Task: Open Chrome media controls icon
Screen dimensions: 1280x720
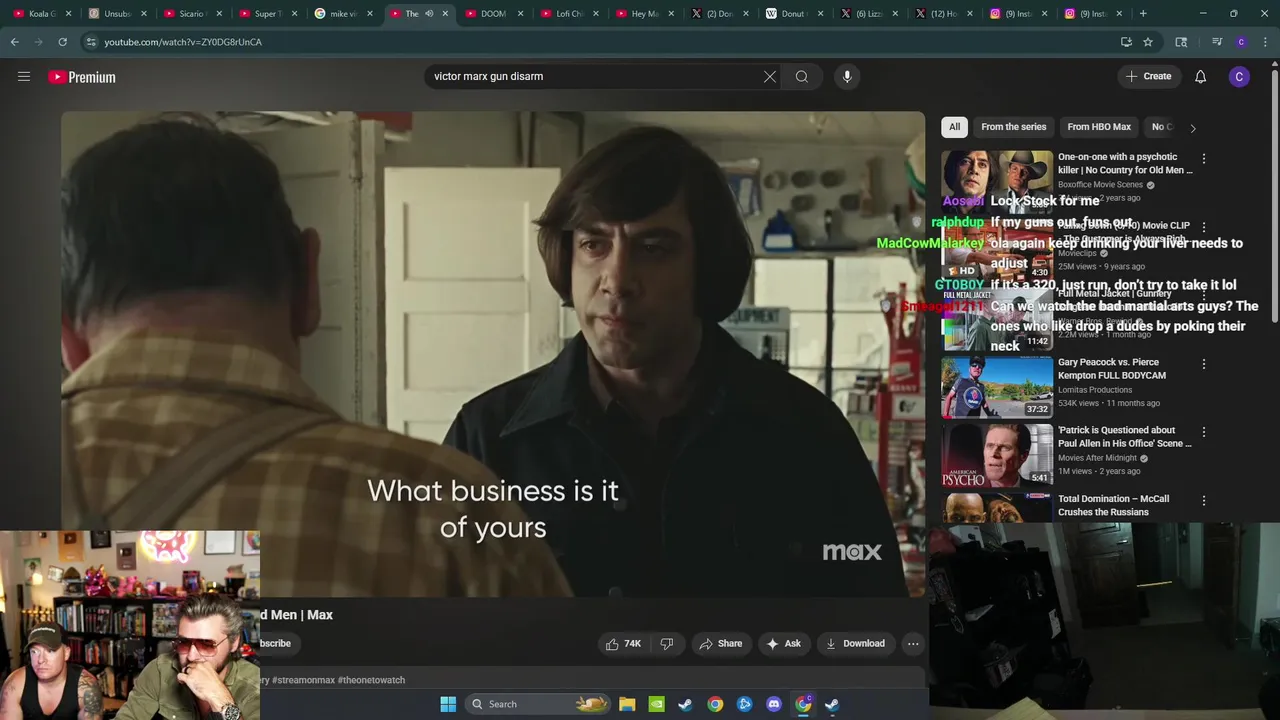Action: point(1217,42)
